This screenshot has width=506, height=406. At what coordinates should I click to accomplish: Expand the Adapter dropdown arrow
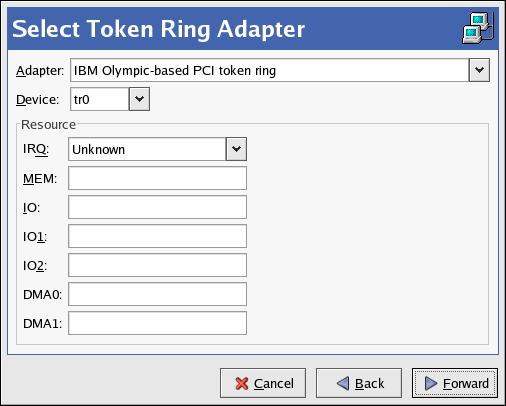tap(479, 70)
